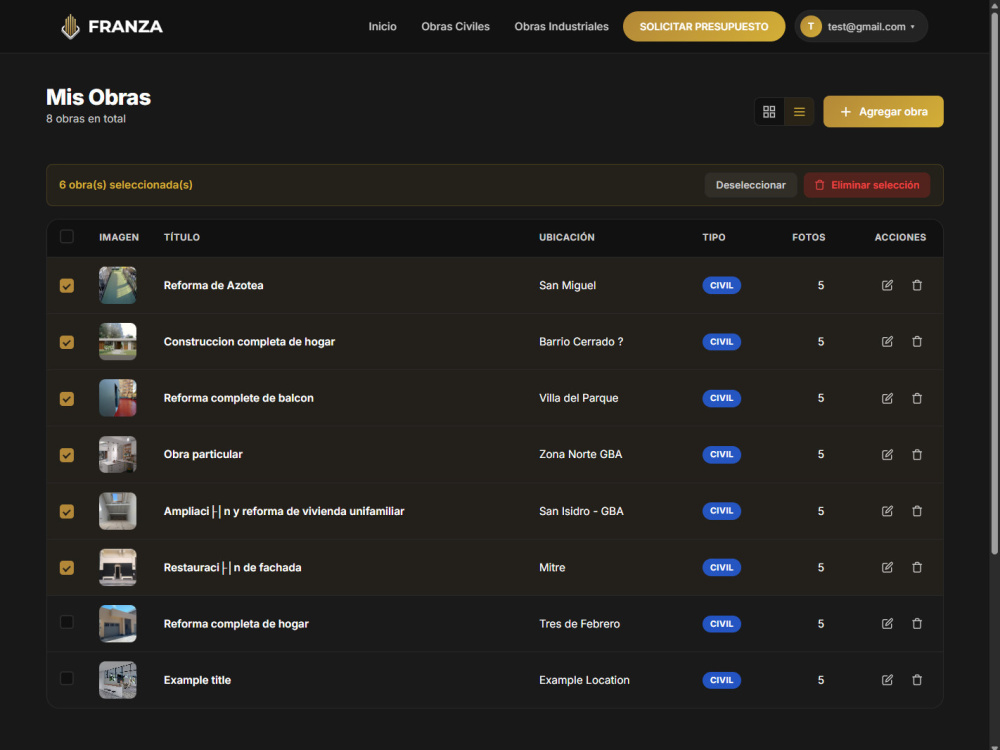1000x750 pixels.
Task: Uncheck Construccion completa de hogar checkbox
Action: coord(66,342)
